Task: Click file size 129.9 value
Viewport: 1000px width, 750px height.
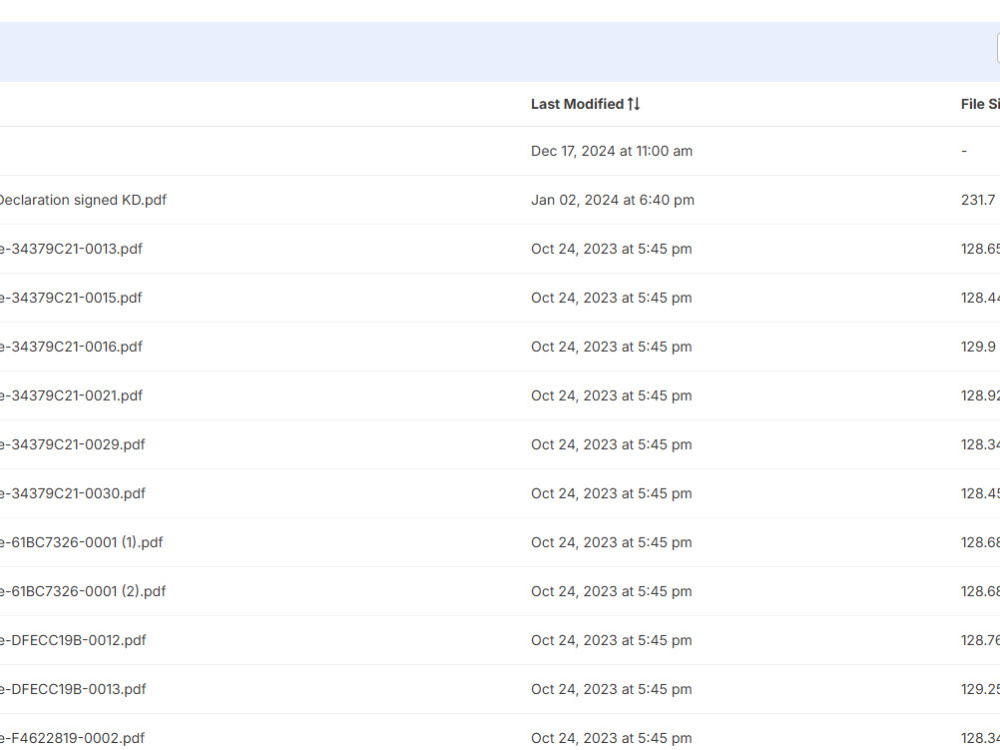Action: 980,346
